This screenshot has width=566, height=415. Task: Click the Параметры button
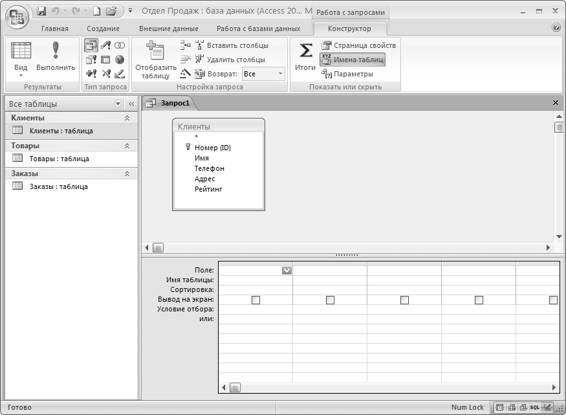(347, 74)
